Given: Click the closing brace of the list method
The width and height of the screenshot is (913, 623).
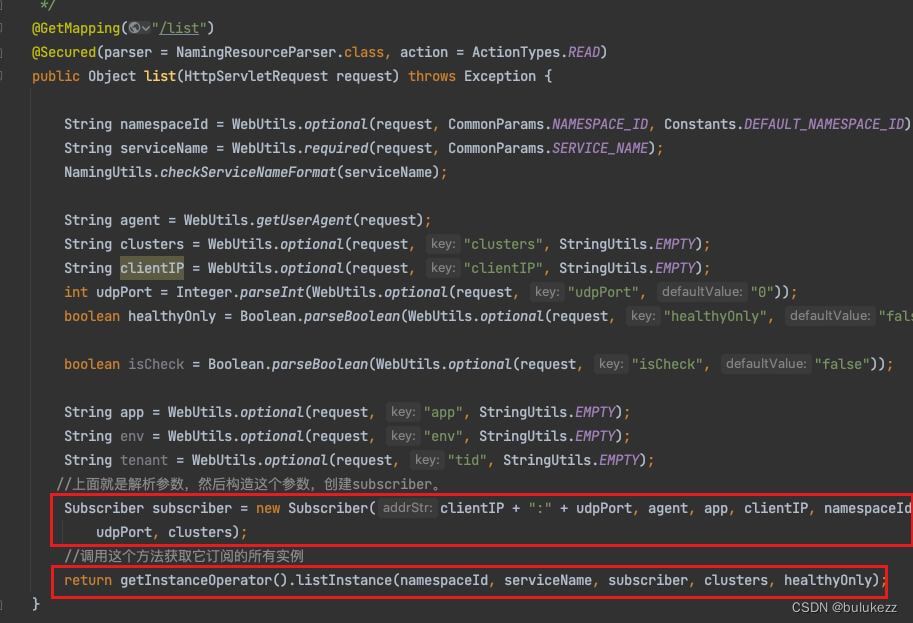Looking at the screenshot, I should pos(36,604).
